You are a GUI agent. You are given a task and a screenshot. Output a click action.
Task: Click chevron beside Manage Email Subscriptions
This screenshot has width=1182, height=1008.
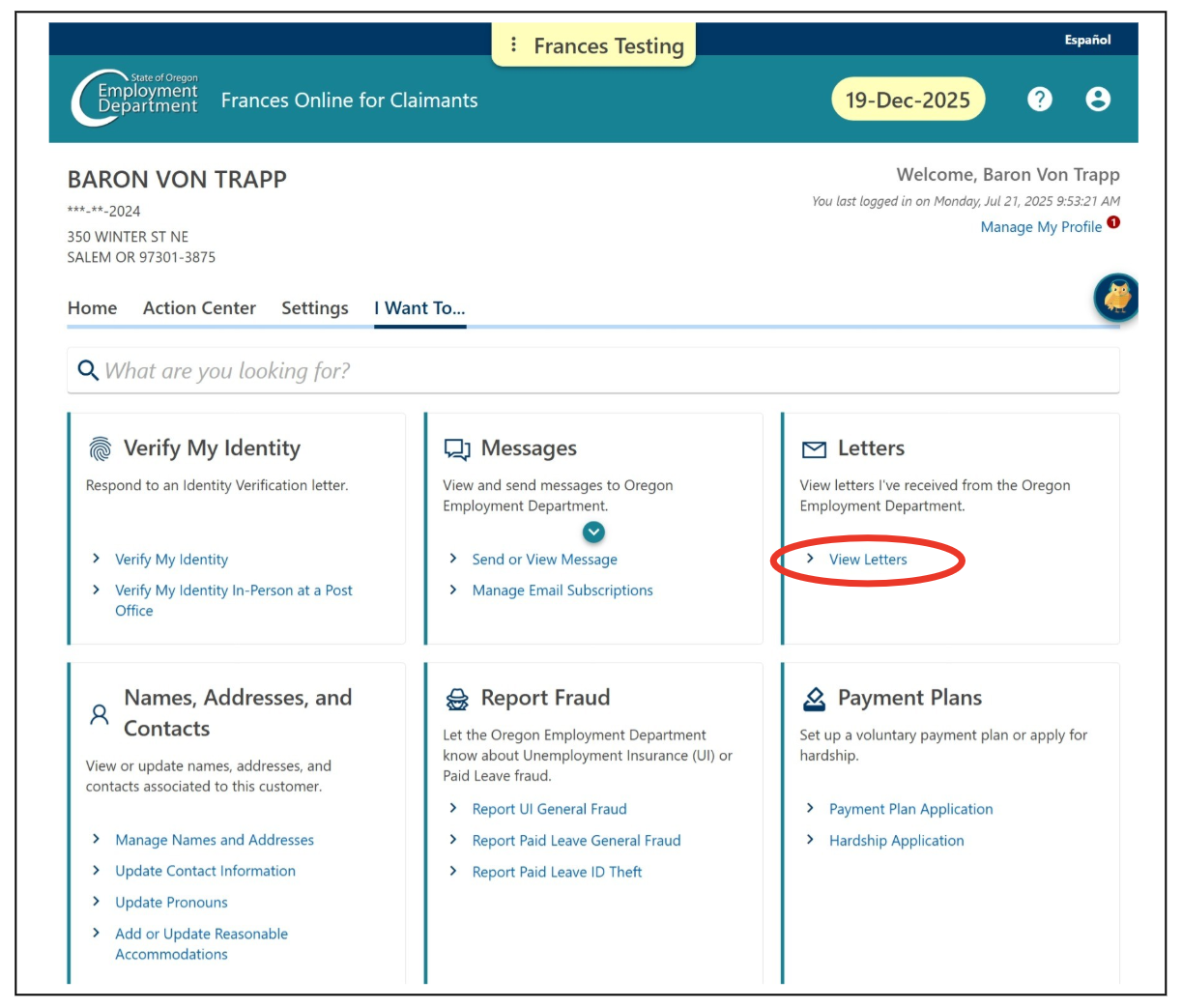tap(453, 590)
